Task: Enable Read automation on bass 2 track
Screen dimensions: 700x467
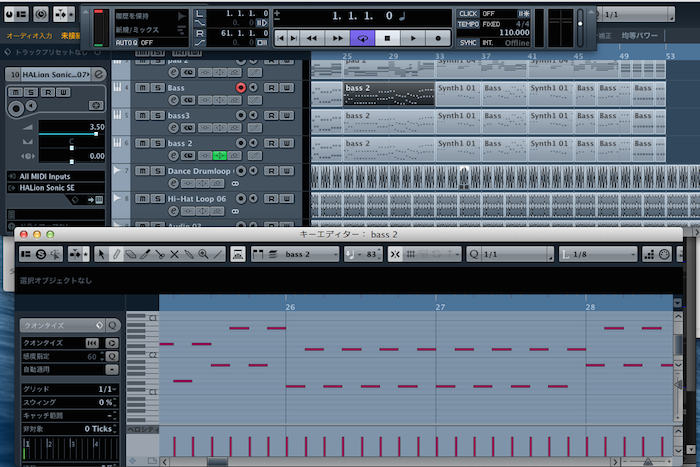Action: 271,143
